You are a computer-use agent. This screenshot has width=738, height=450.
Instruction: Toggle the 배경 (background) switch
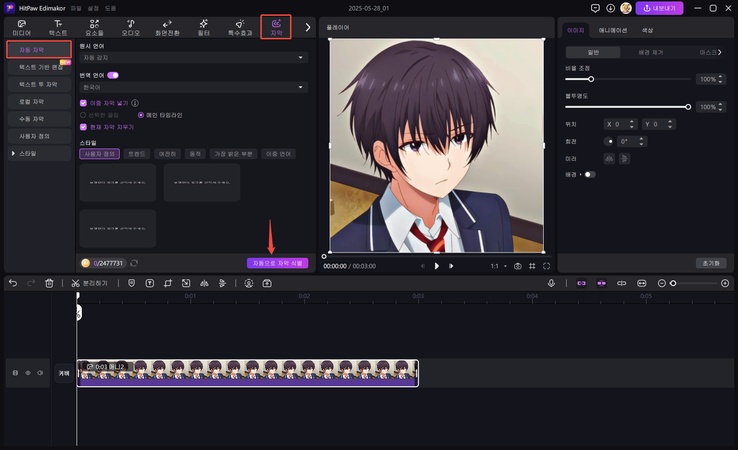(x=589, y=174)
